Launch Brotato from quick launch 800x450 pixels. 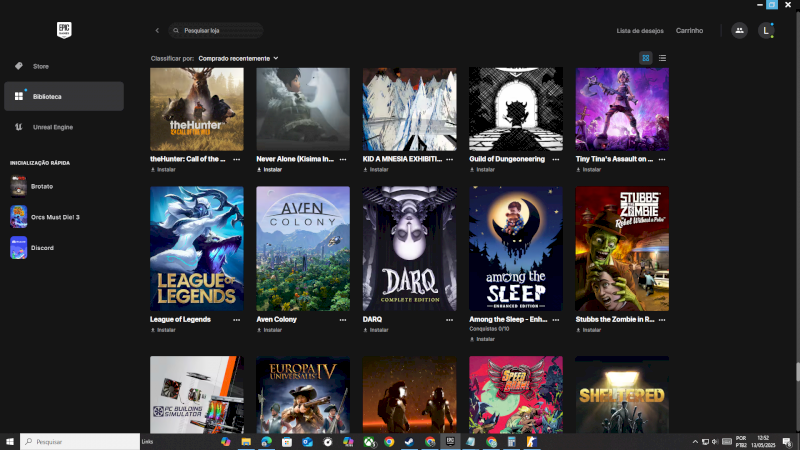pyautogui.click(x=40, y=186)
